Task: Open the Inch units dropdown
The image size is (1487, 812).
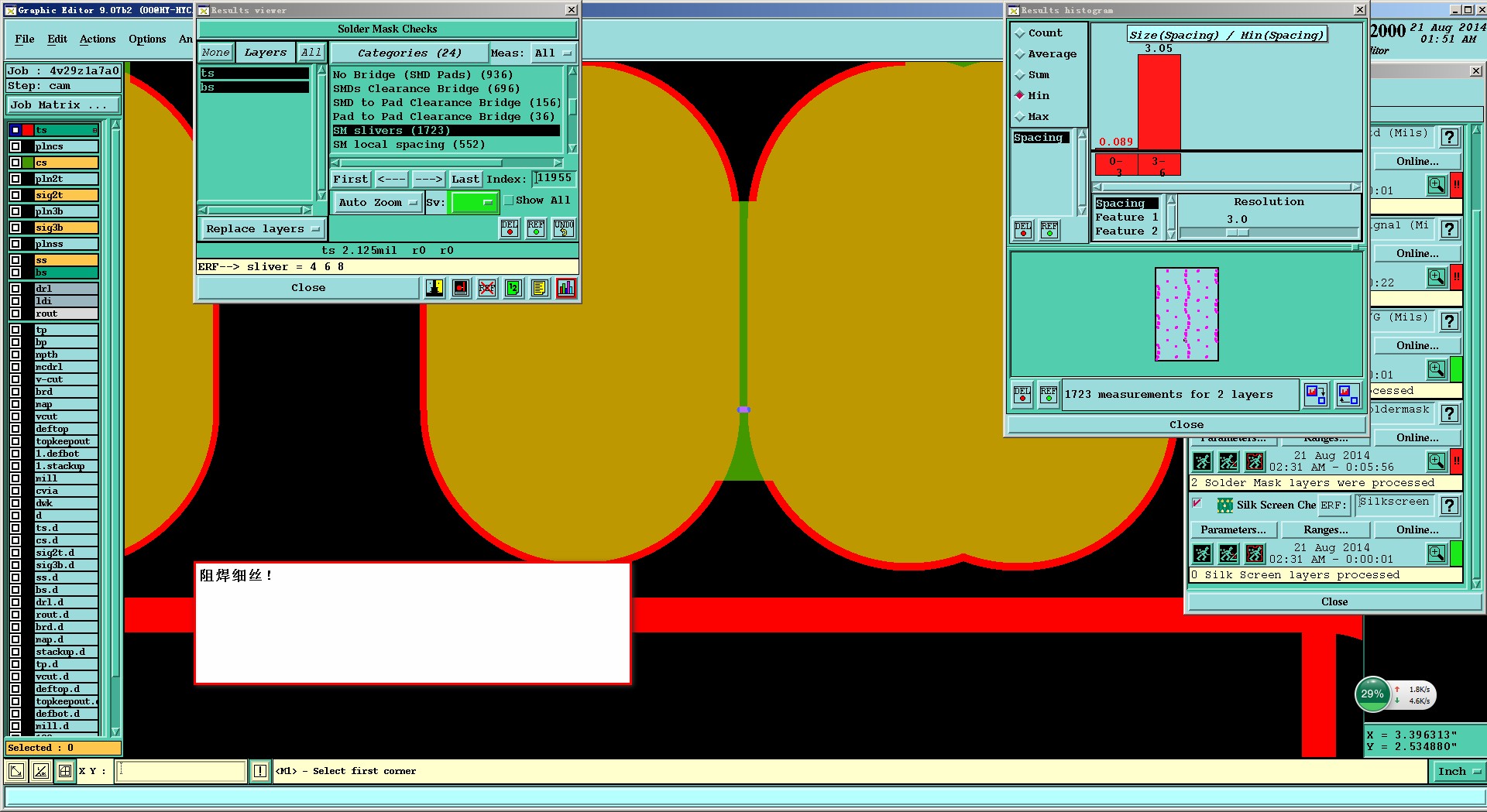Action: (x=1459, y=771)
